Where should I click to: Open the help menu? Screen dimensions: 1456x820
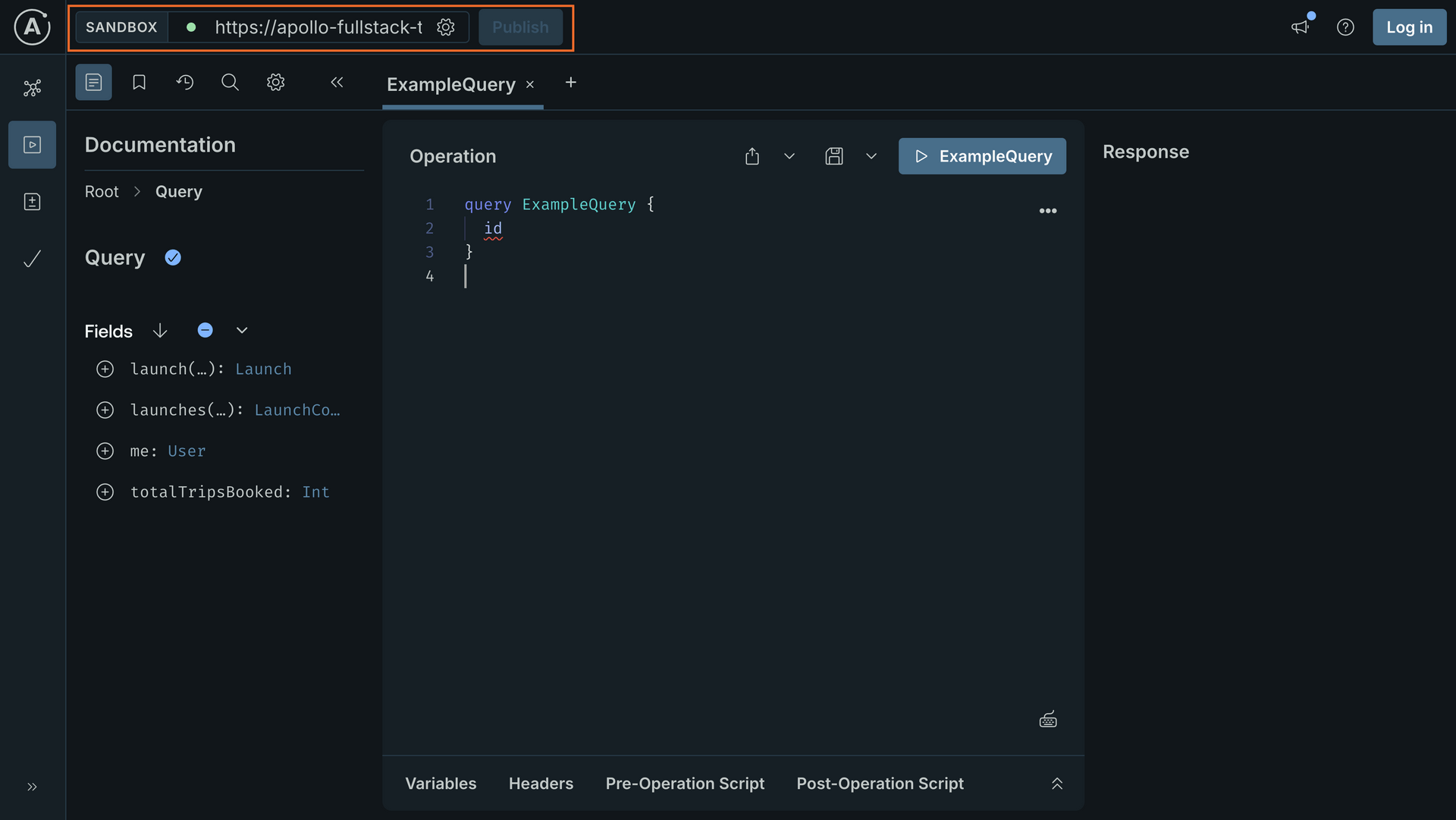tap(1345, 27)
